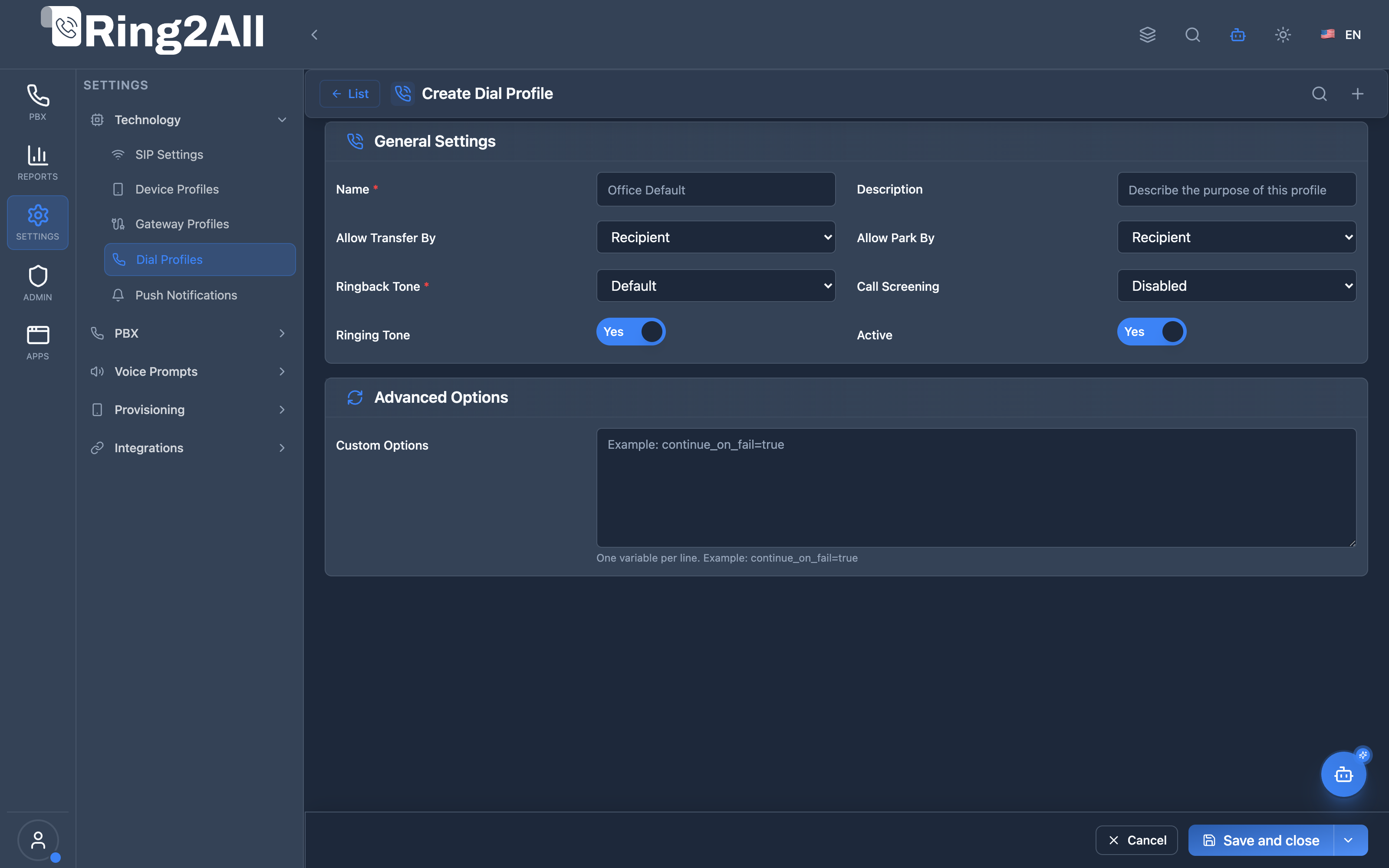
Task: Click the header search magnifier icon
Action: (x=1193, y=34)
